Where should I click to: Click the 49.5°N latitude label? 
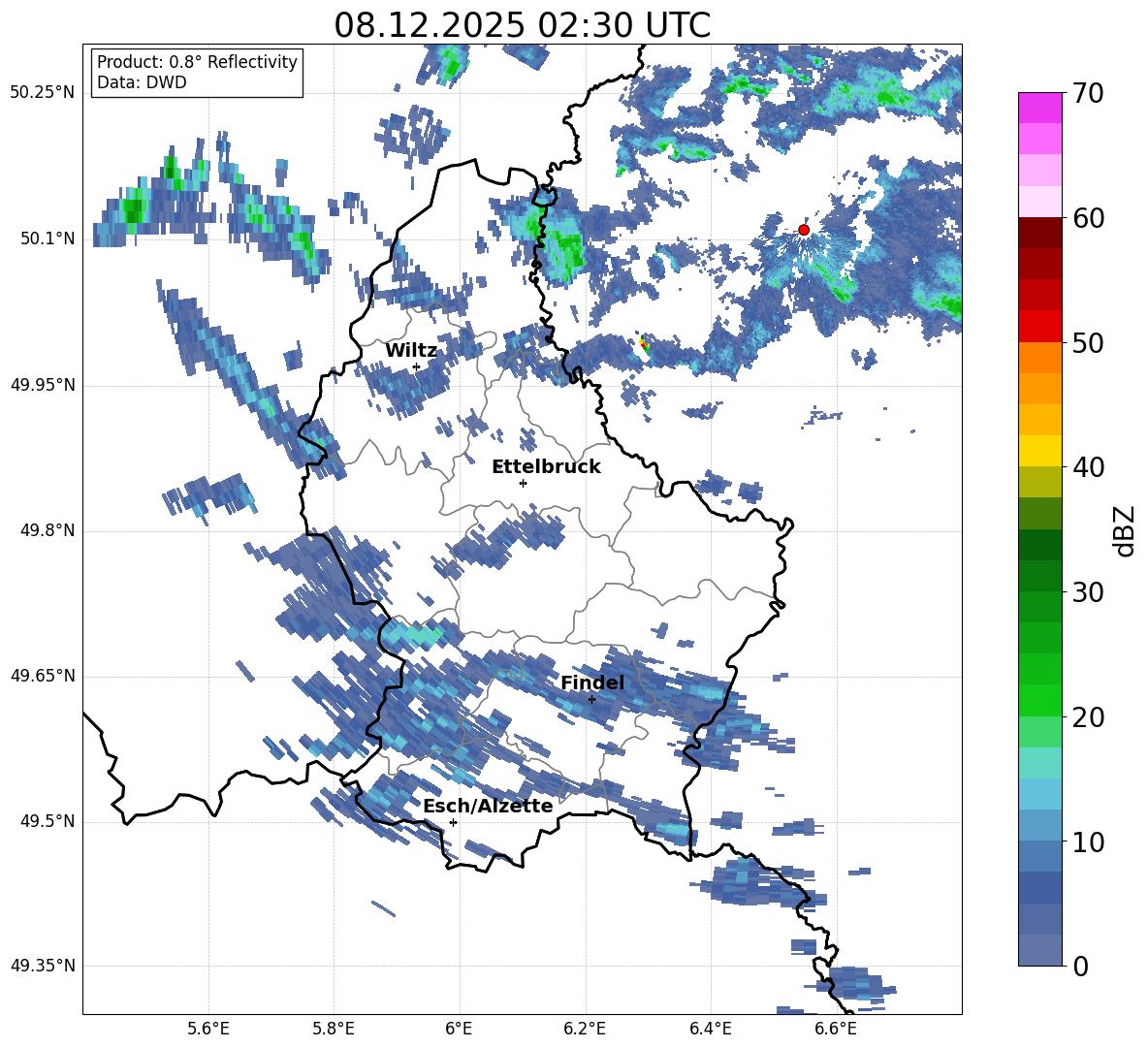coord(47,821)
